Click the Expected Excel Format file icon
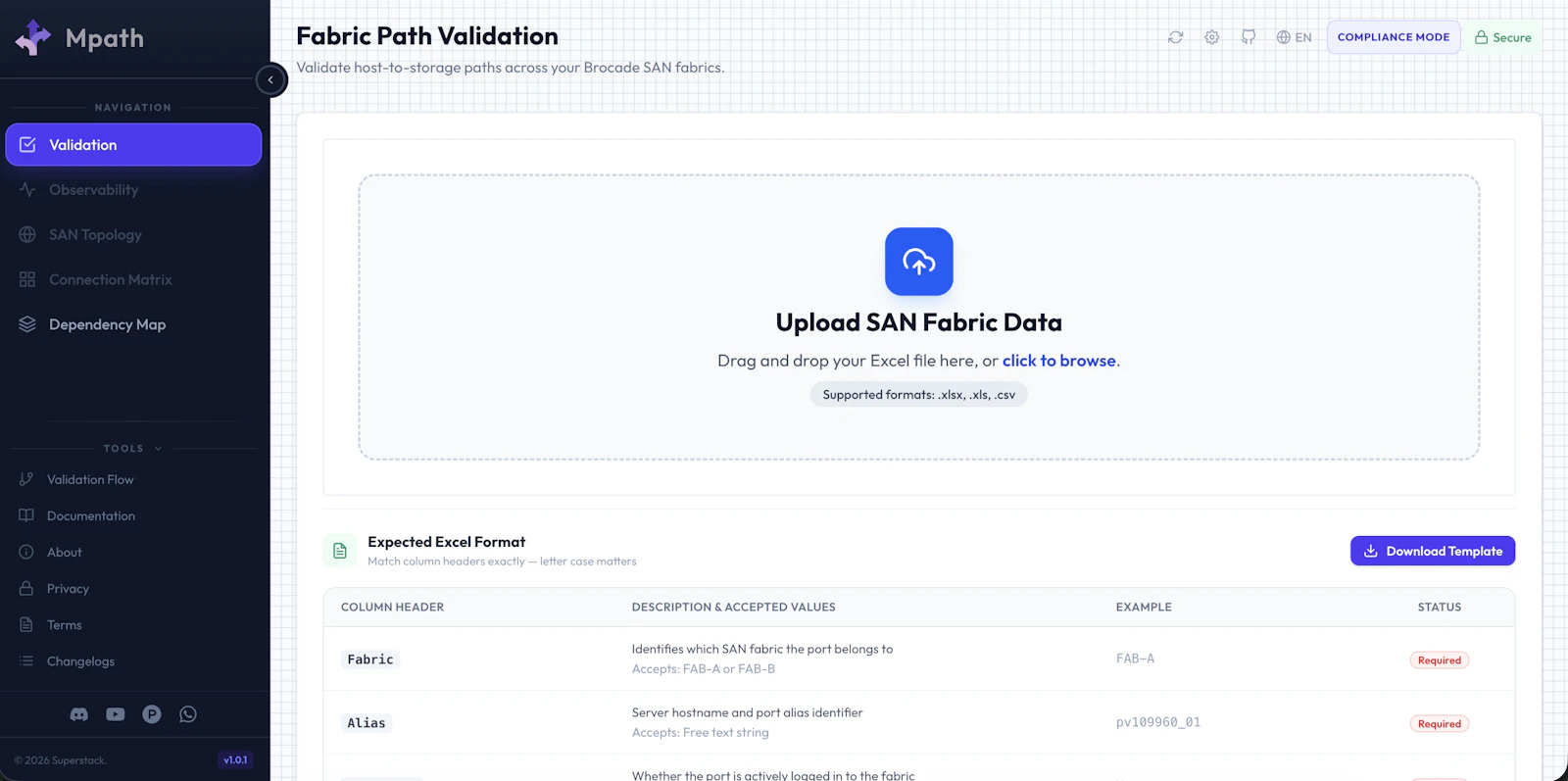Viewport: 1568px width, 781px height. (340, 551)
